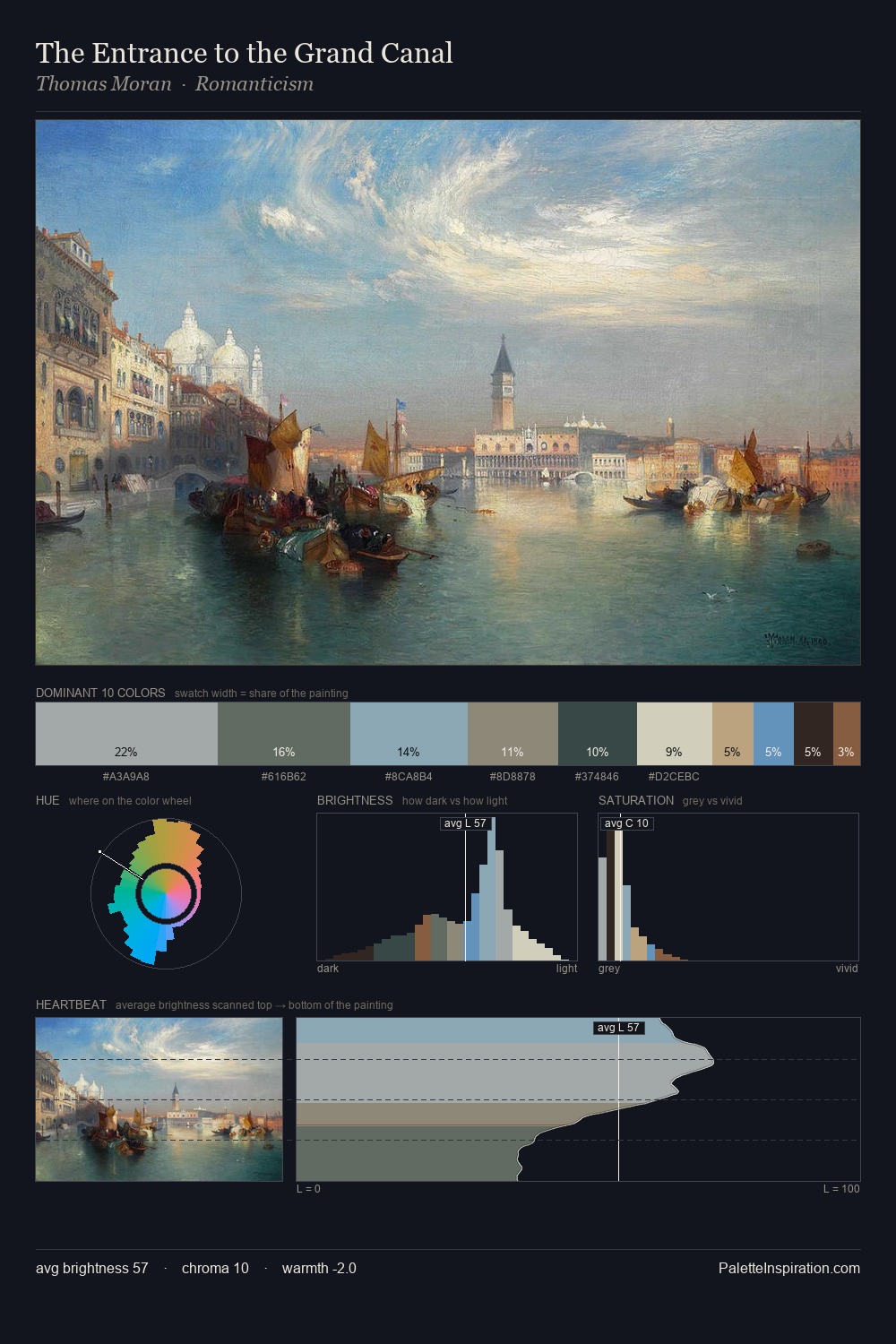Click the HUE section heading
This screenshot has width=896, height=1344.
tap(47, 801)
